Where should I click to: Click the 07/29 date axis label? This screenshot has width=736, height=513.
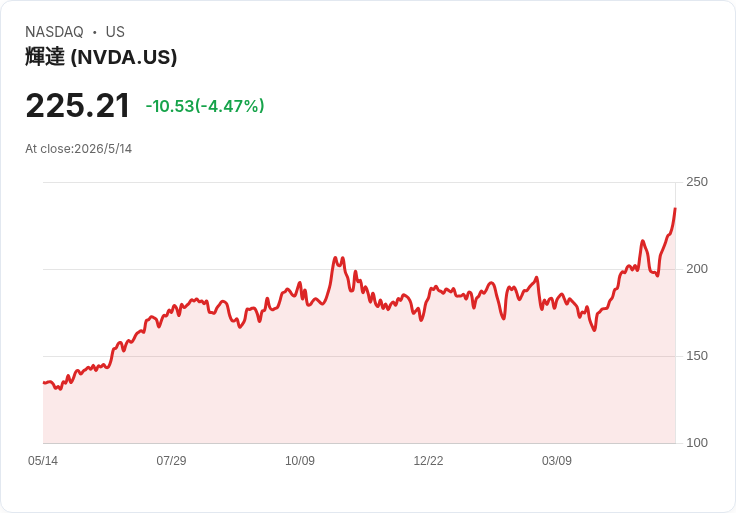171,460
